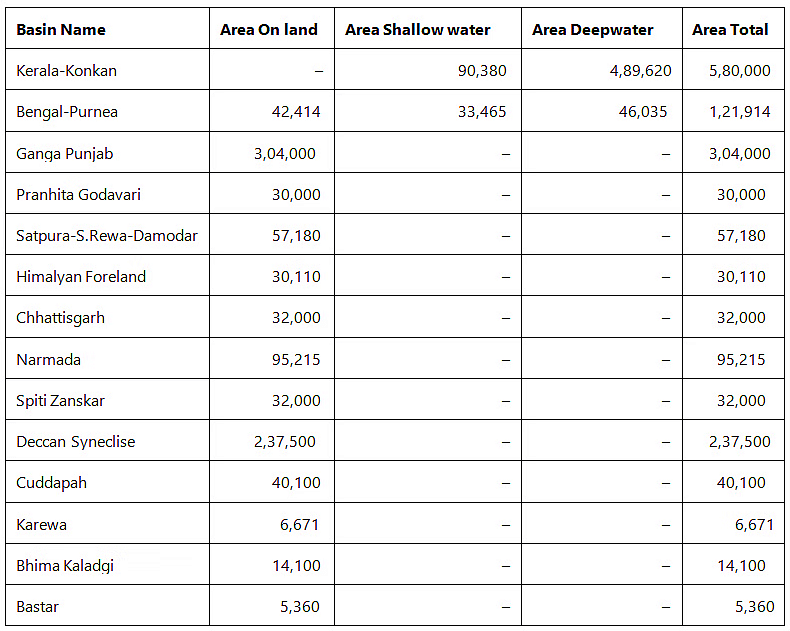Select the Ganga Punjab basin cell

(x=65, y=153)
